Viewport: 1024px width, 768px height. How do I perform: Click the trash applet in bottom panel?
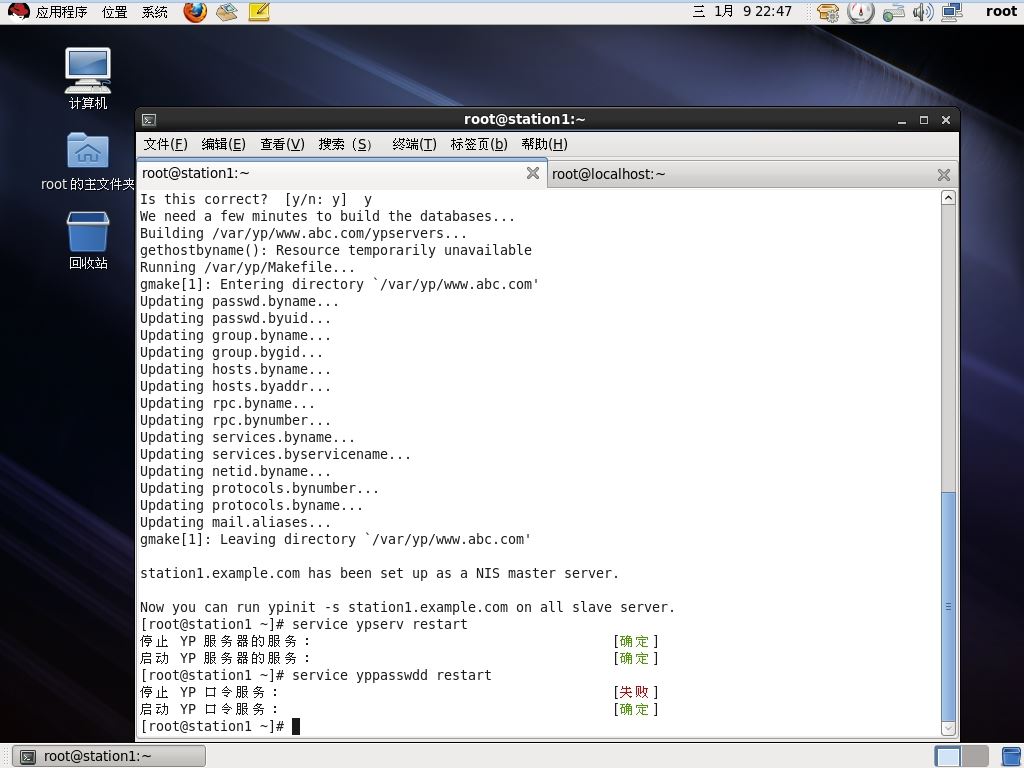(1012, 756)
